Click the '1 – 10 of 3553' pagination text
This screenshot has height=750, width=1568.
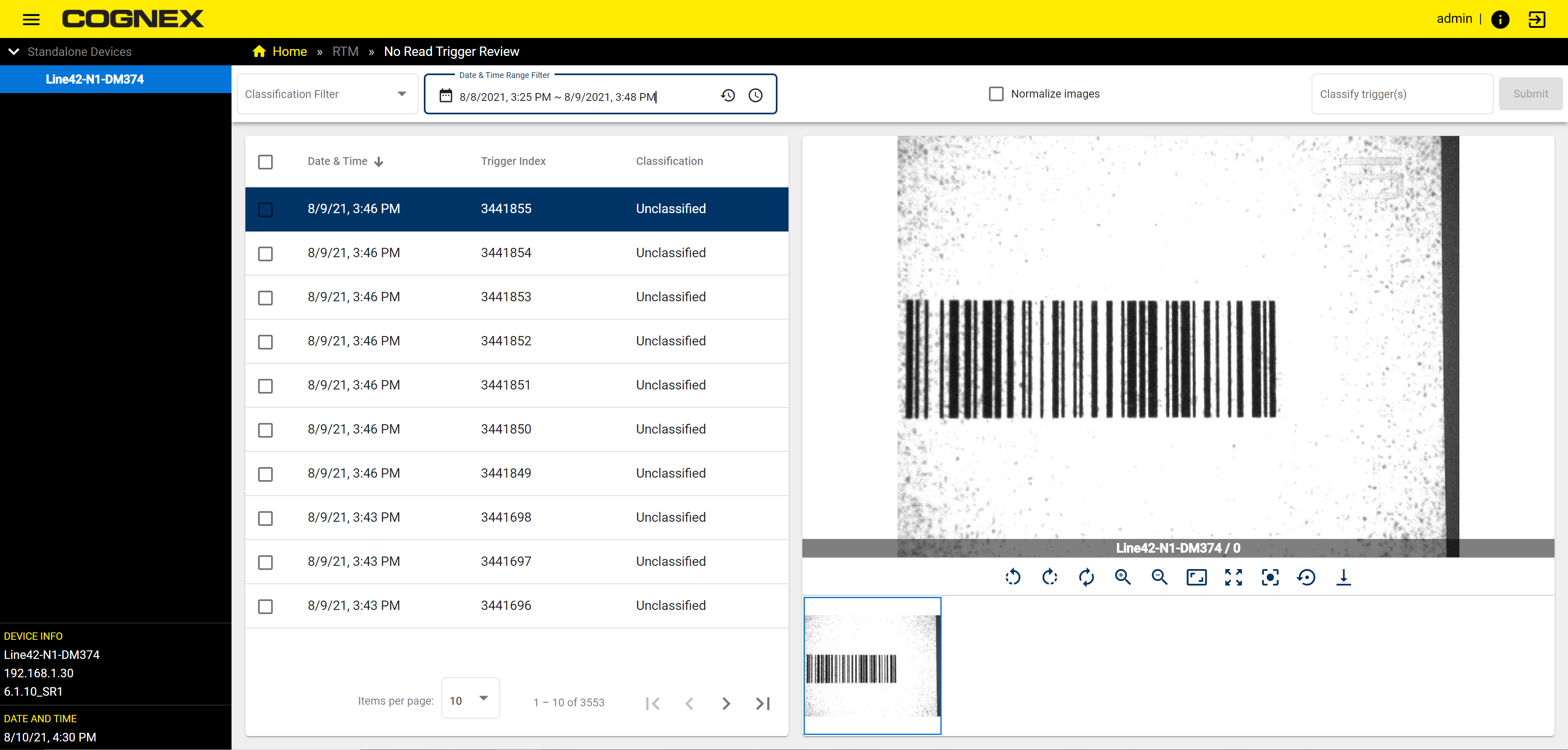[x=569, y=703]
